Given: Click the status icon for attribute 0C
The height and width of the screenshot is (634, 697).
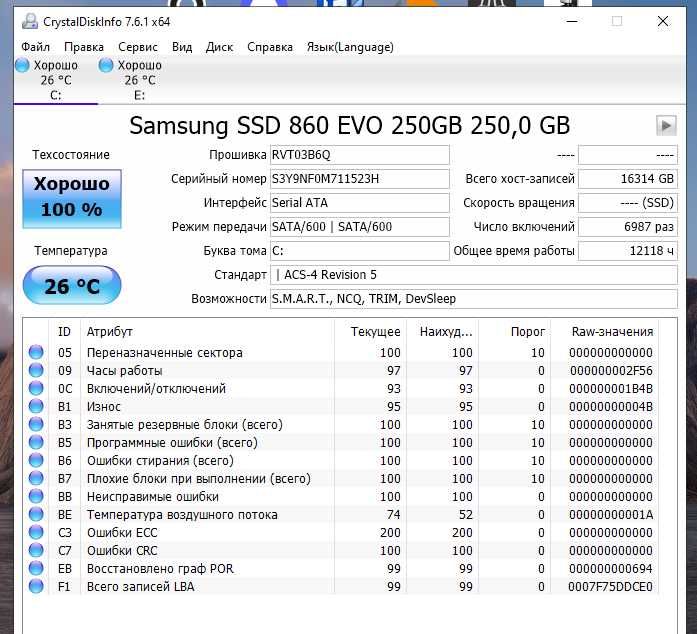Looking at the screenshot, I should click(36, 388).
